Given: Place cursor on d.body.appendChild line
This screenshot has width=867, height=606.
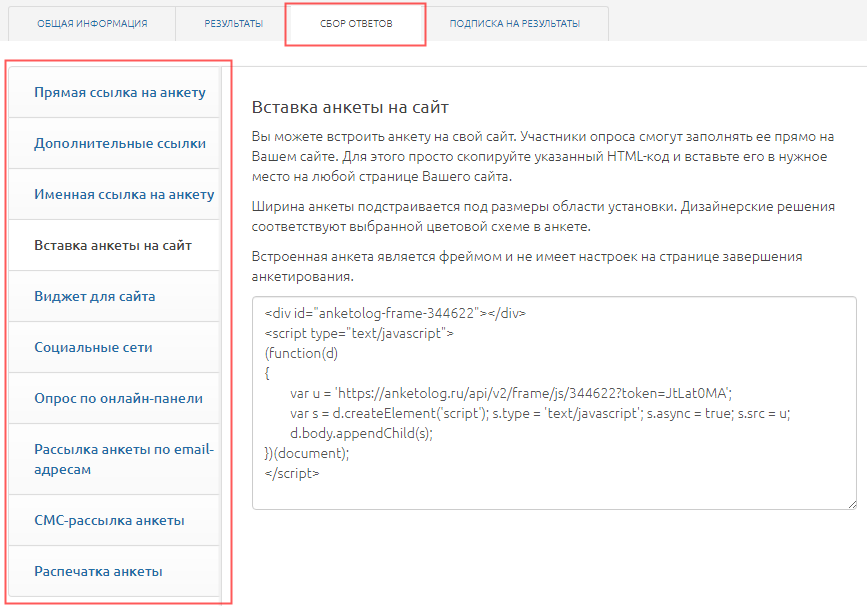Looking at the screenshot, I should (x=362, y=433).
